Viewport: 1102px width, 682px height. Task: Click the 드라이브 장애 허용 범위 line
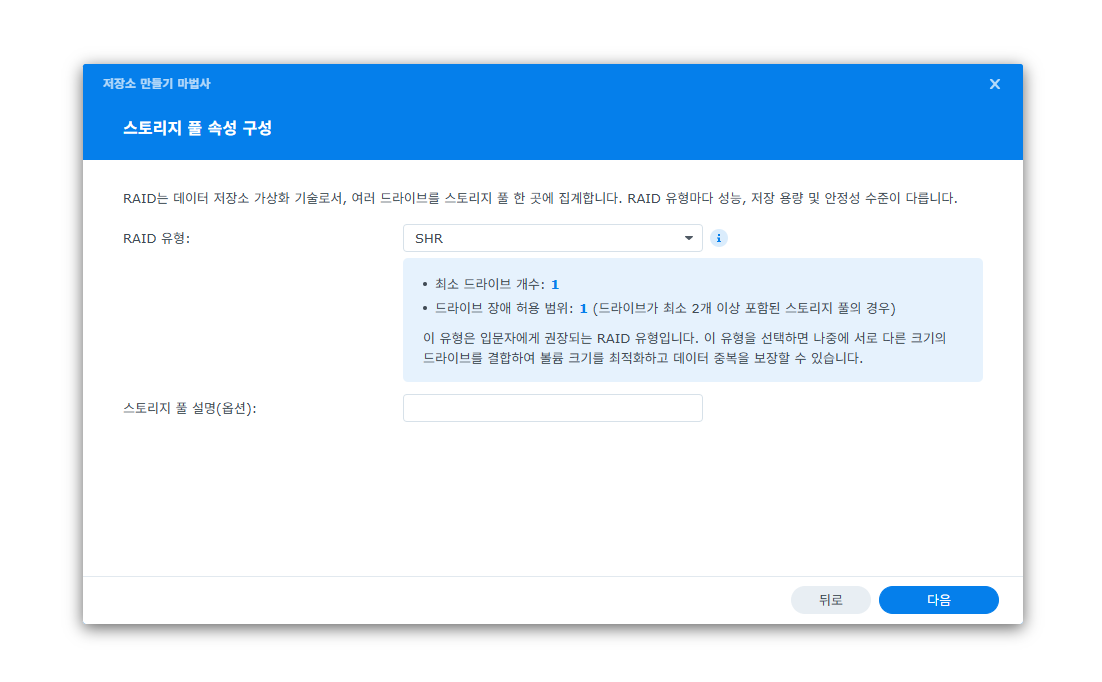(x=659, y=309)
